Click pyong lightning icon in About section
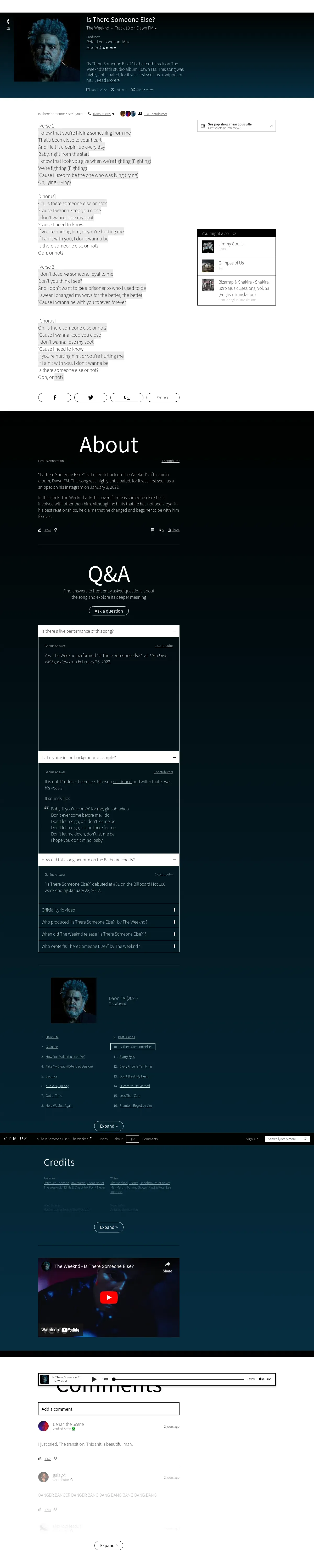 161,530
